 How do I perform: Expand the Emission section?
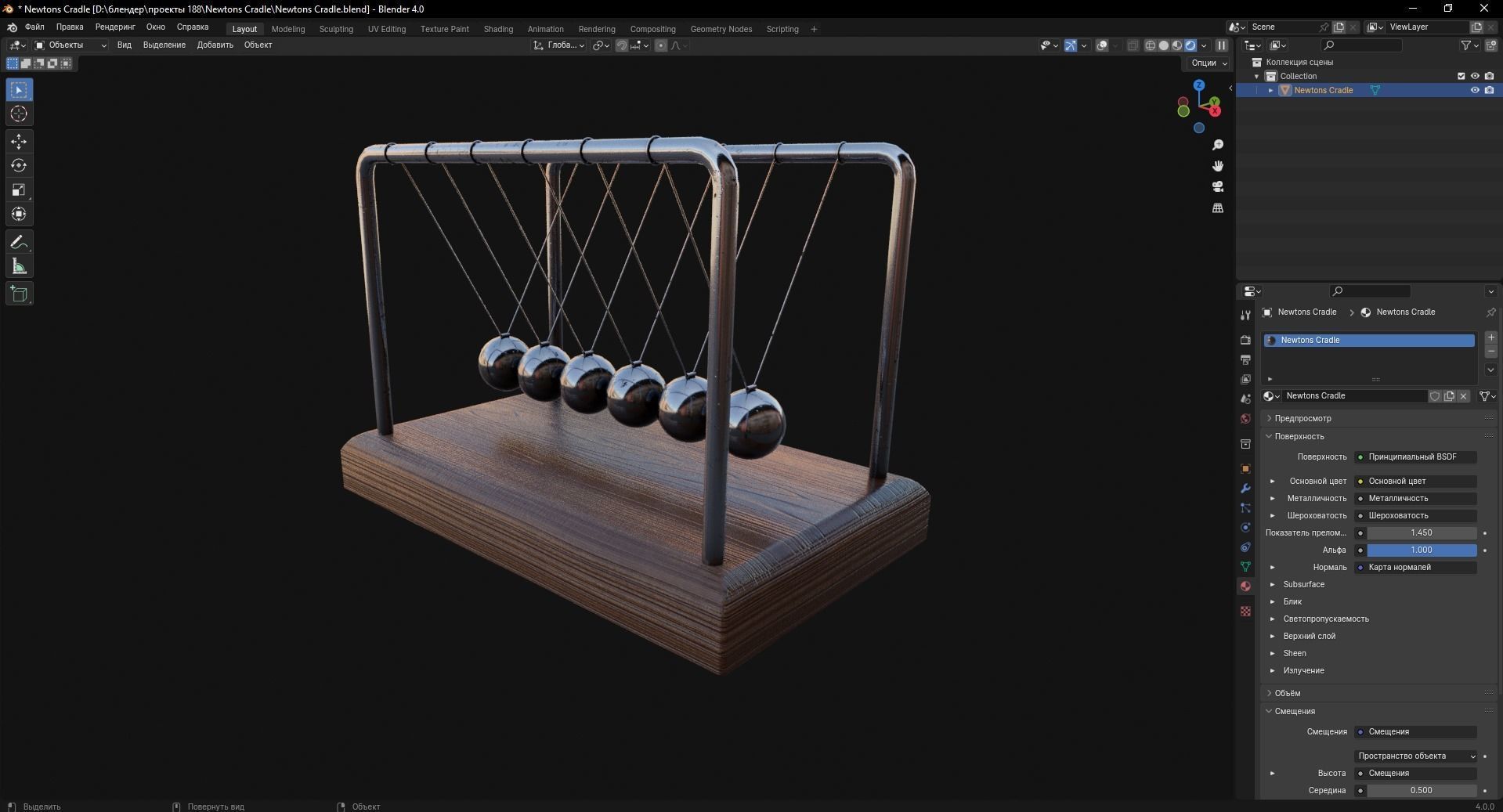click(x=1273, y=670)
